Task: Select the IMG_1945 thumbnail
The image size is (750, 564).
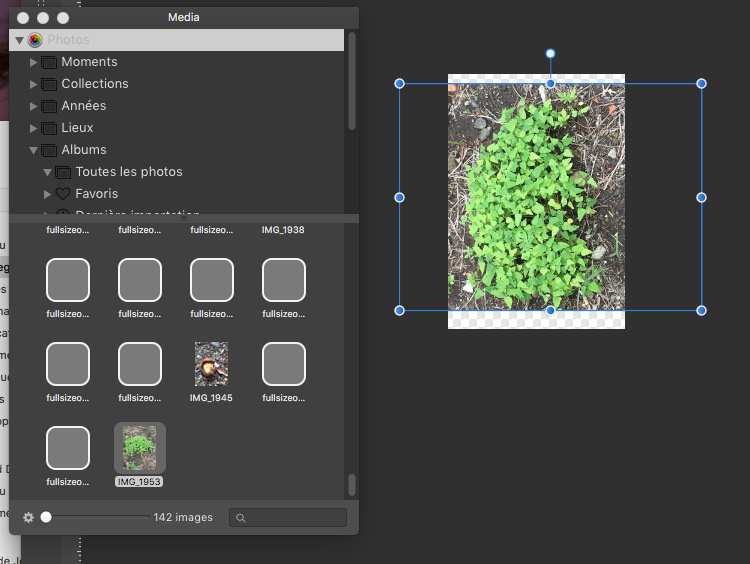Action: [211, 364]
